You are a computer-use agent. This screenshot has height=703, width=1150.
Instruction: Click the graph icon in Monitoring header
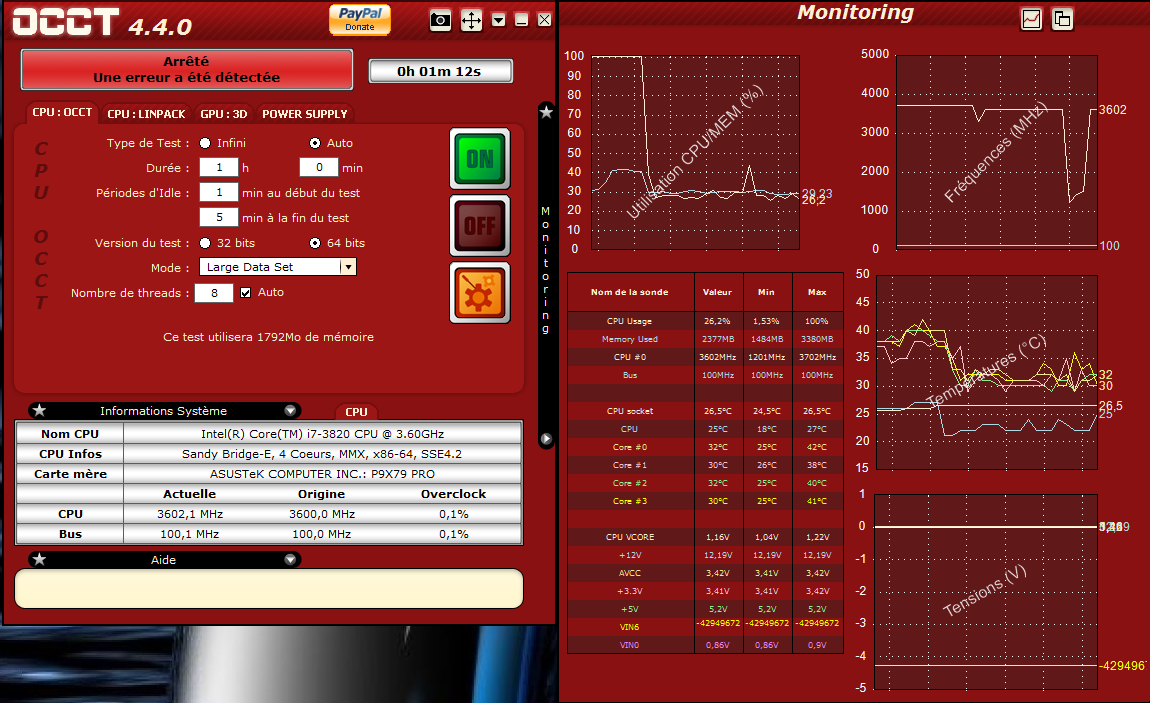(x=1031, y=18)
